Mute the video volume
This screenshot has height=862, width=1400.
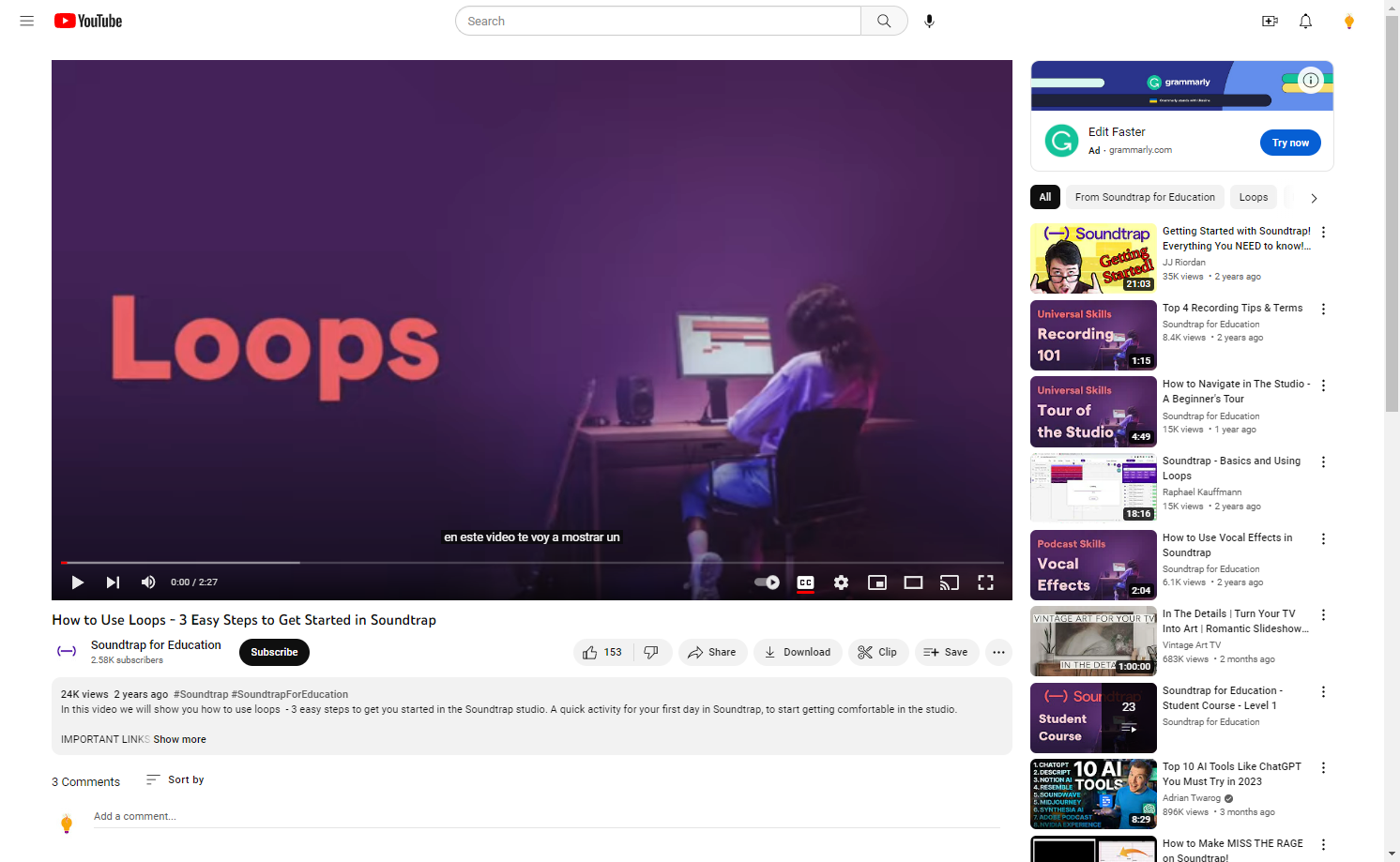tap(148, 582)
